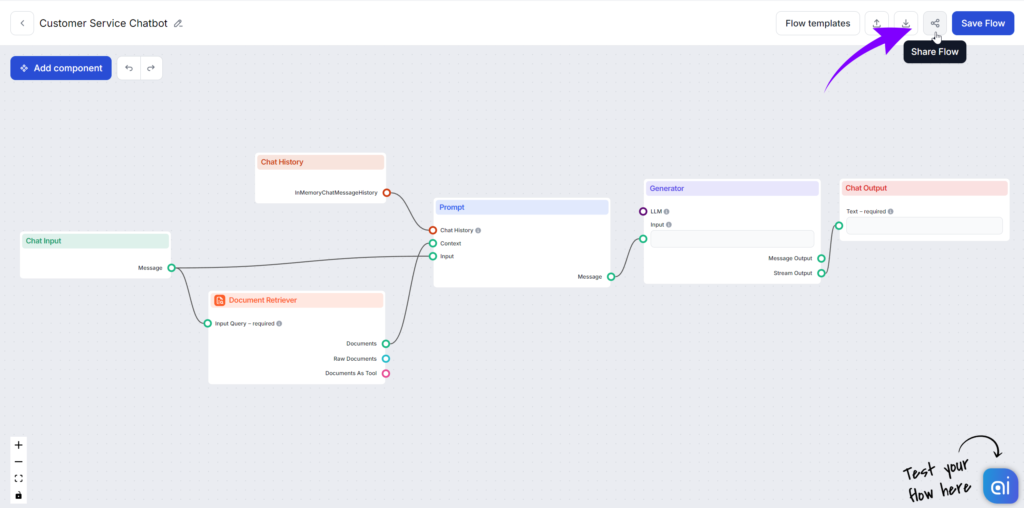
Task: Select the Document Retriever node header
Action: [x=297, y=300]
